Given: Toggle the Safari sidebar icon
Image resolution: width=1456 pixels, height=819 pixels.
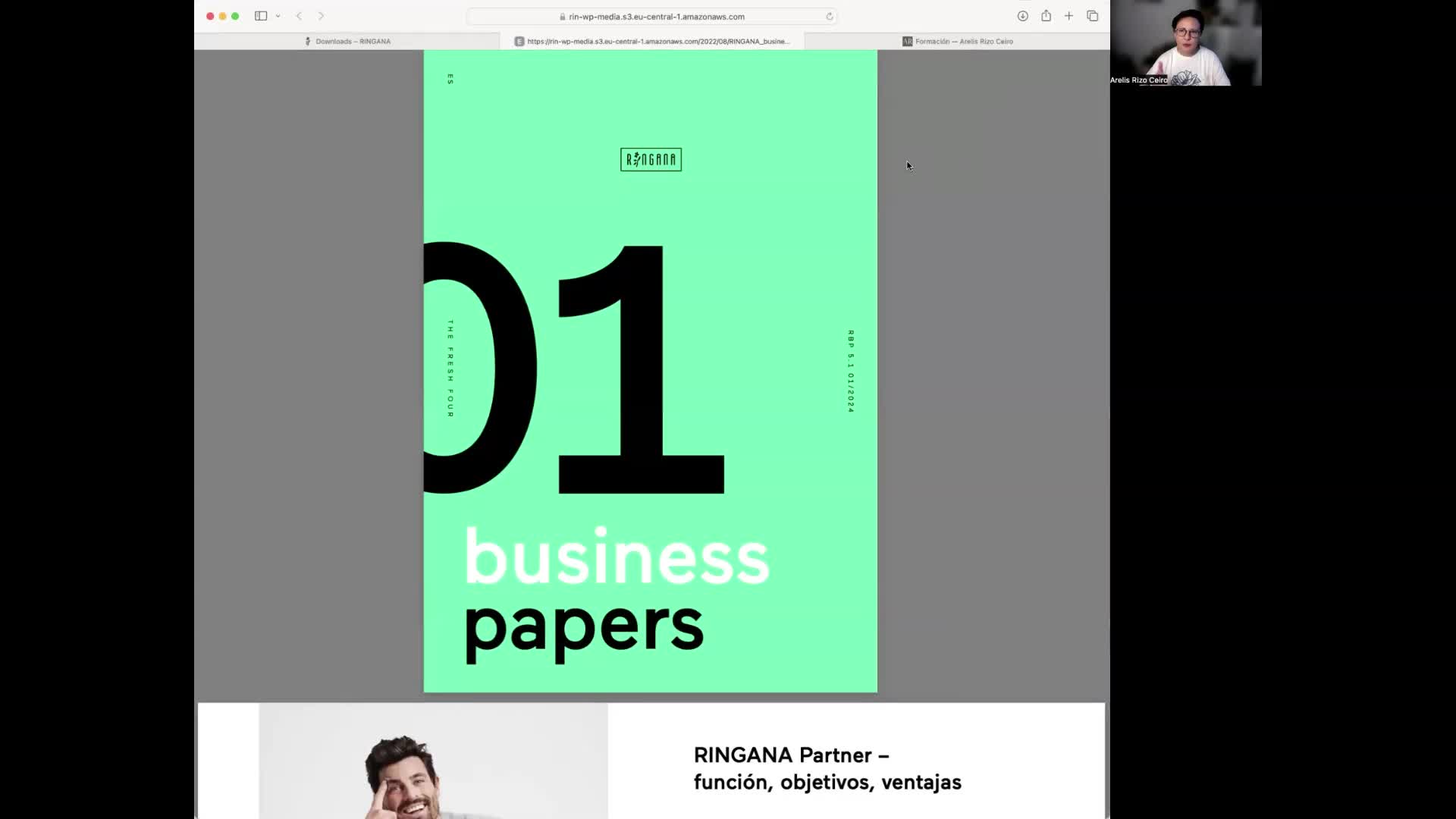Looking at the screenshot, I should [261, 16].
